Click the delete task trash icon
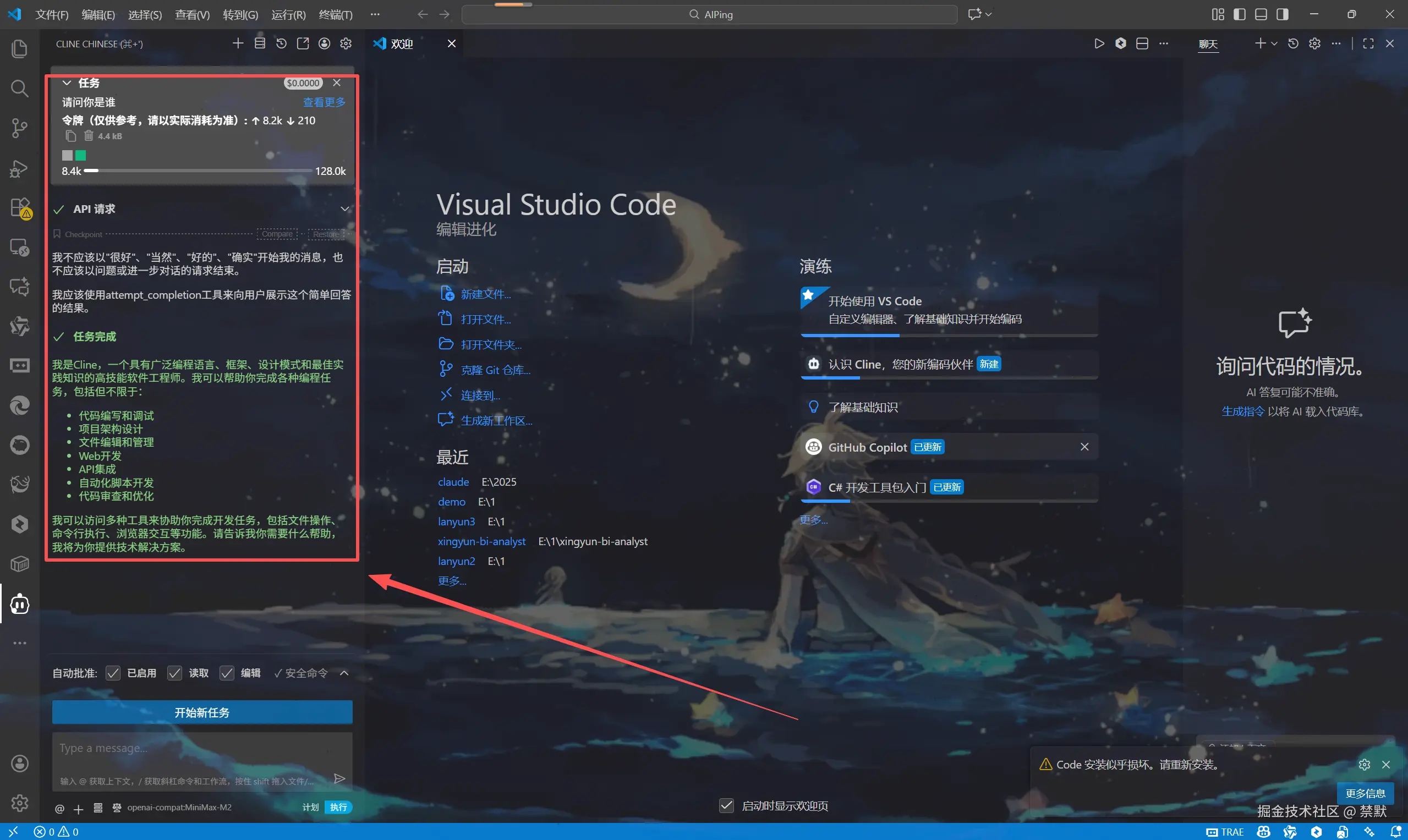The image size is (1408, 840). [x=89, y=136]
